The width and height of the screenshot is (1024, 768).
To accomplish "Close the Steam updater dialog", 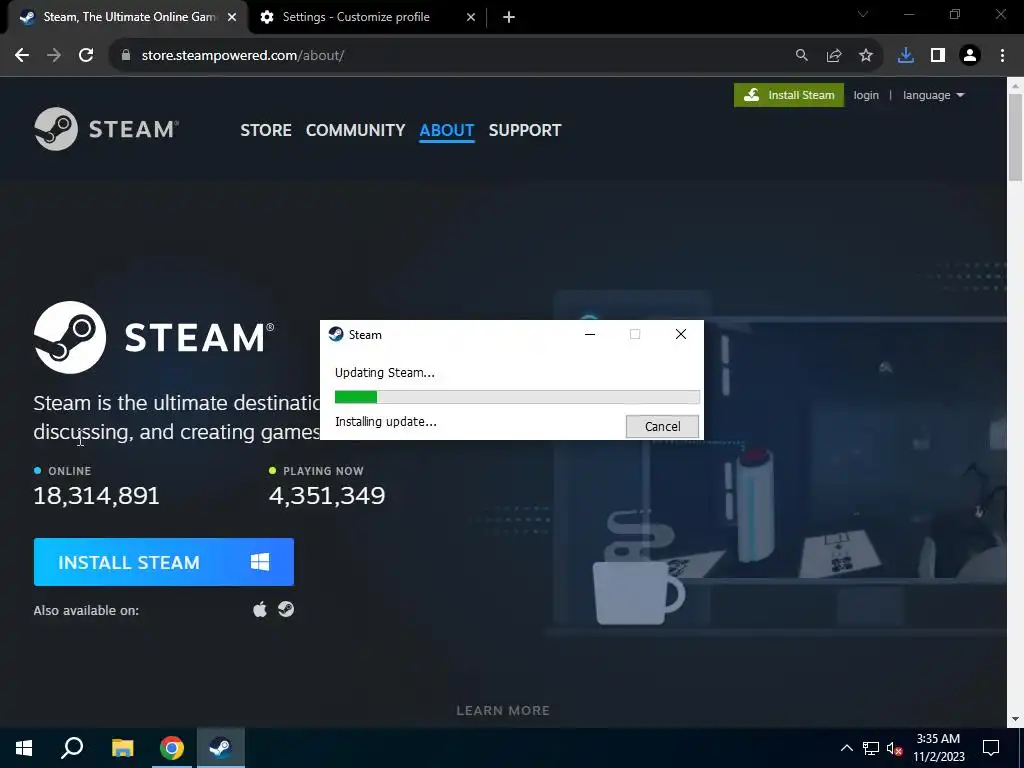I will pyautogui.click(x=680, y=334).
